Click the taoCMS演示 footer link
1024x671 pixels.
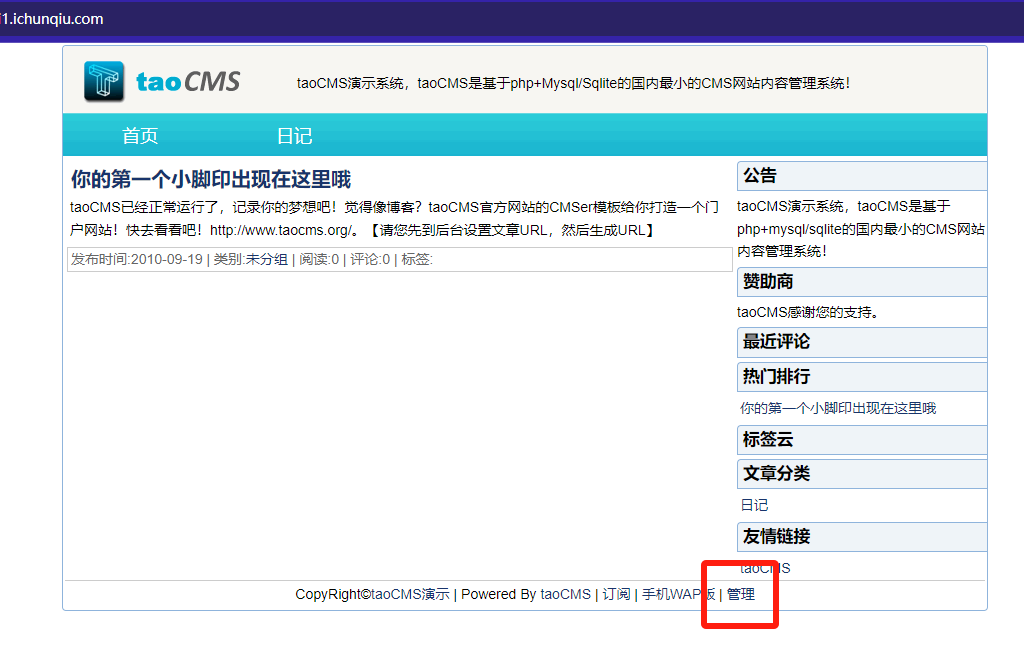(x=410, y=594)
